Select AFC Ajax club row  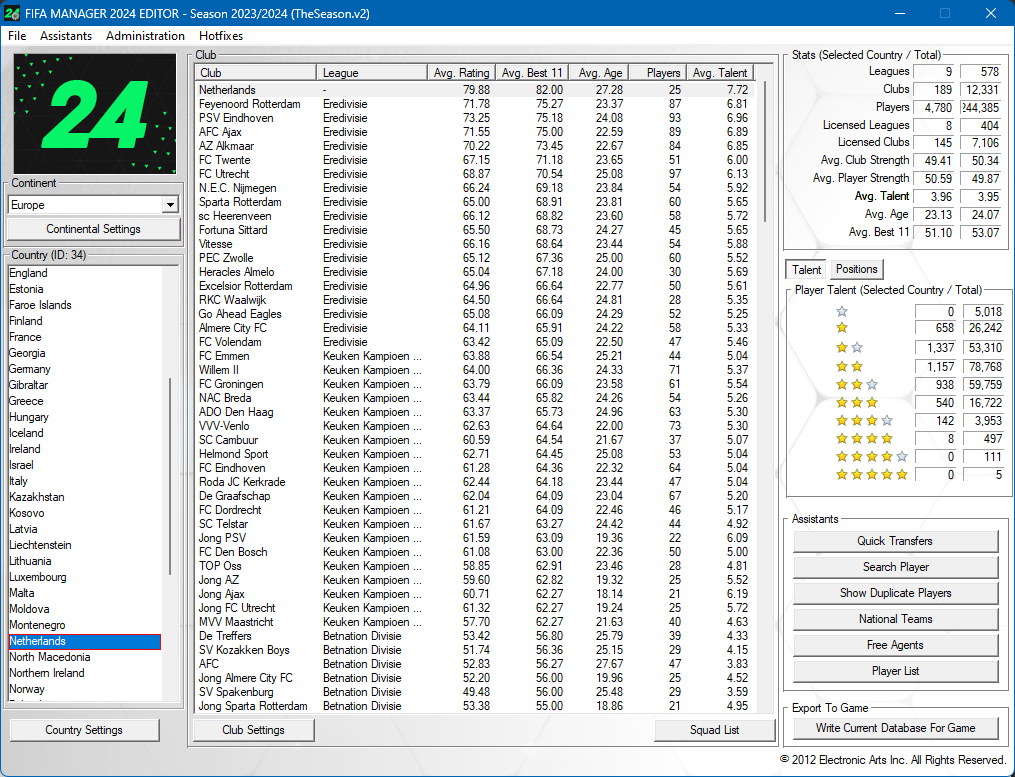coord(474,132)
